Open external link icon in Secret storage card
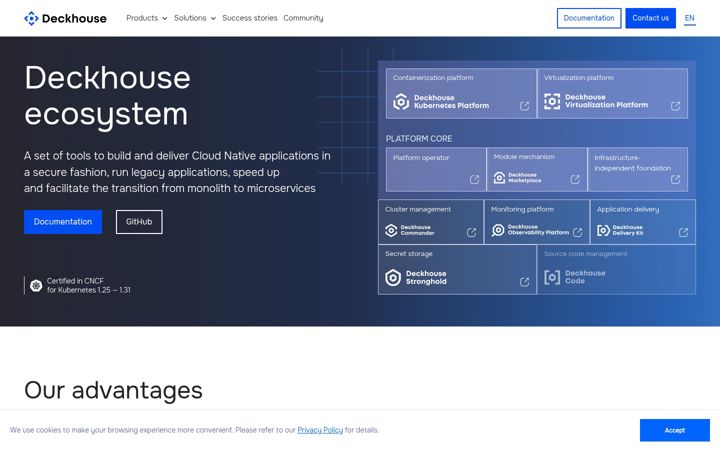The width and height of the screenshot is (720, 450). 524,282
